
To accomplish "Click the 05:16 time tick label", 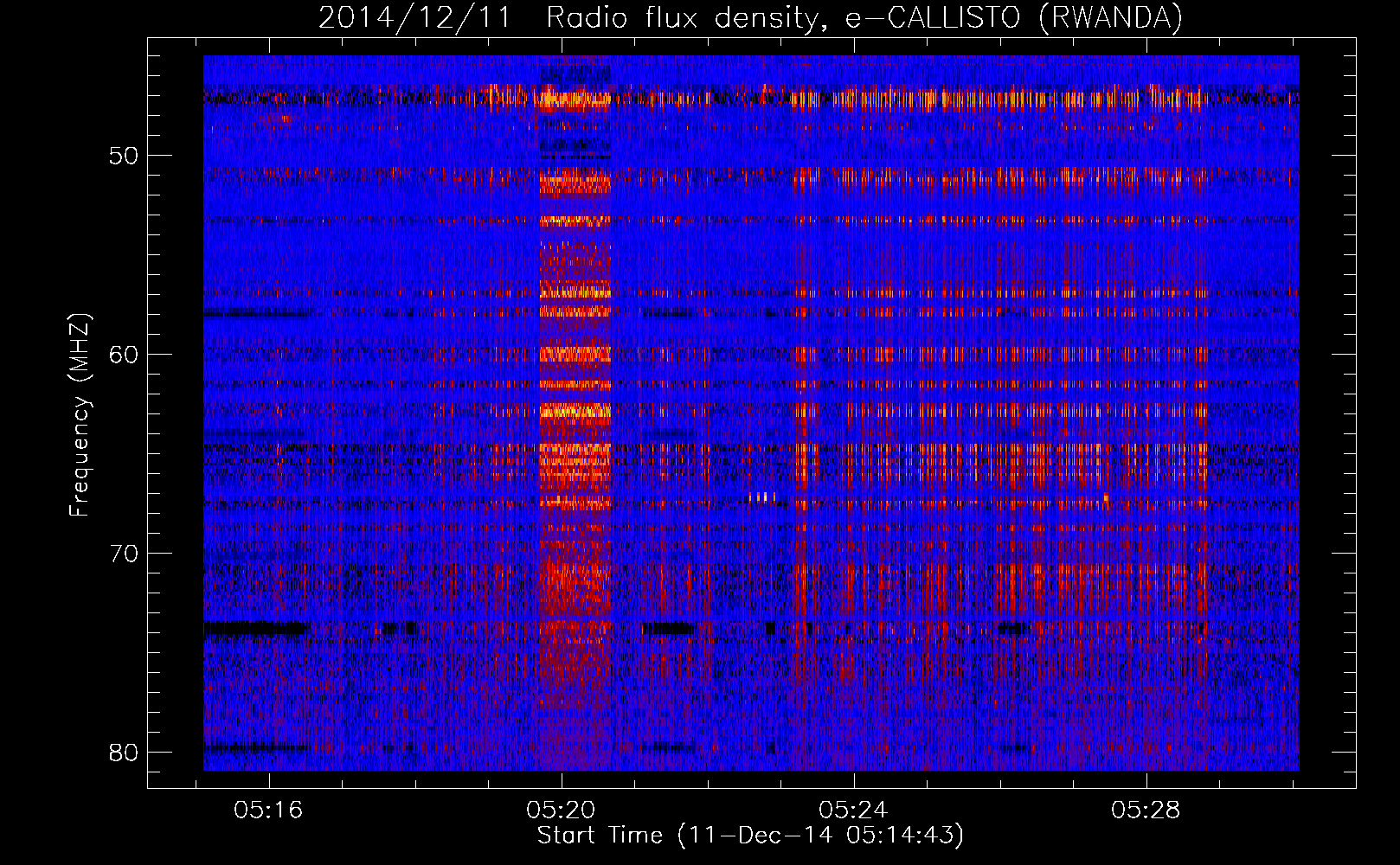I will click(268, 811).
